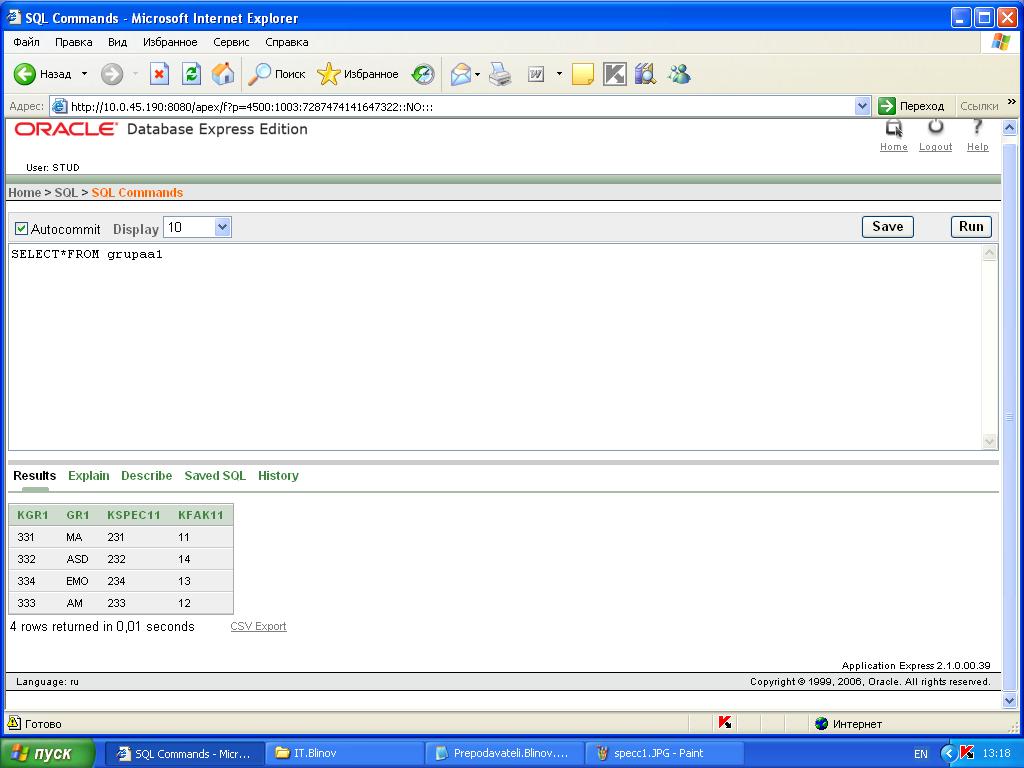This screenshot has height=768, width=1024.
Task: Switch to the History tab
Action: click(278, 475)
